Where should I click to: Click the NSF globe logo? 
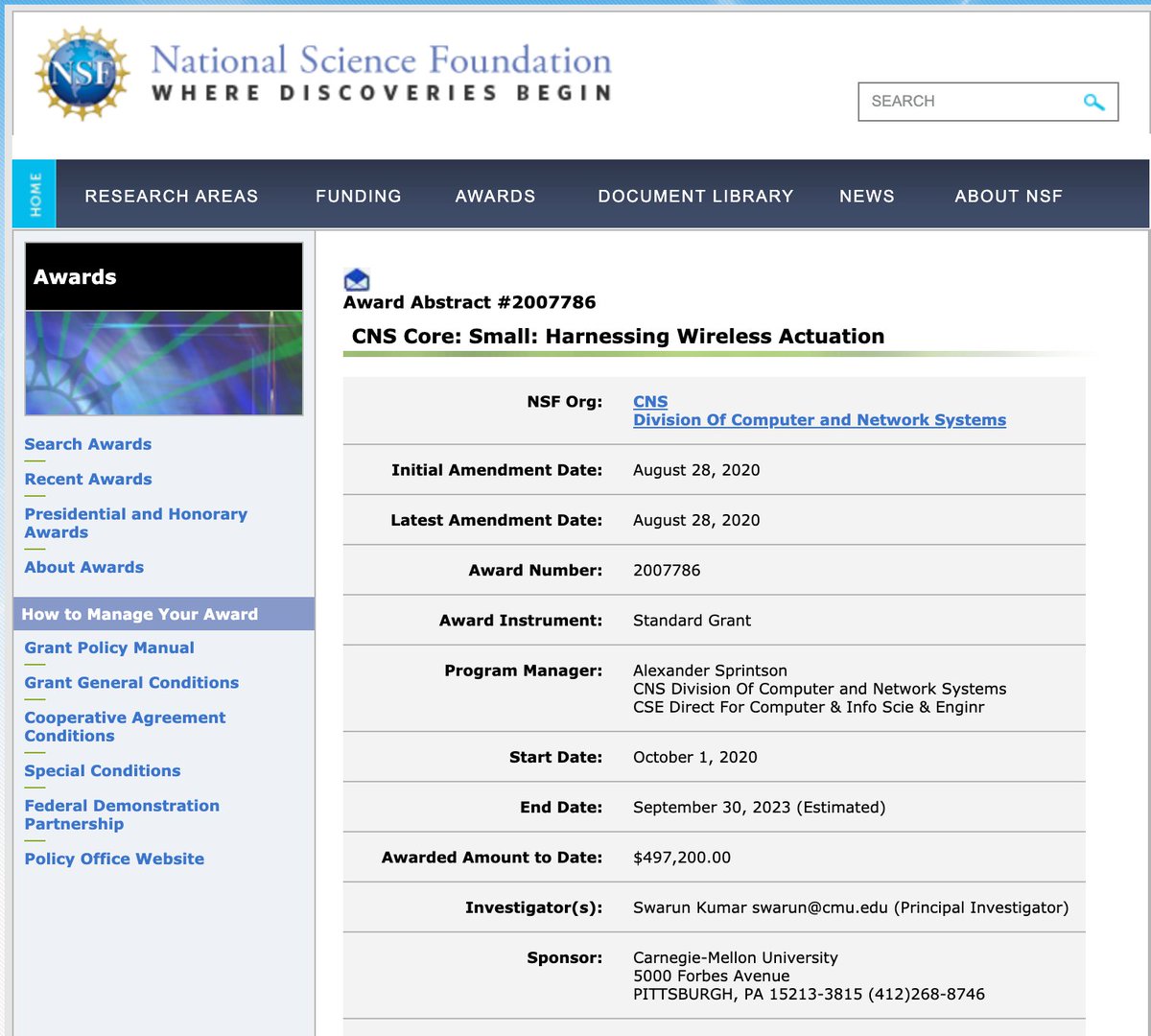82,74
